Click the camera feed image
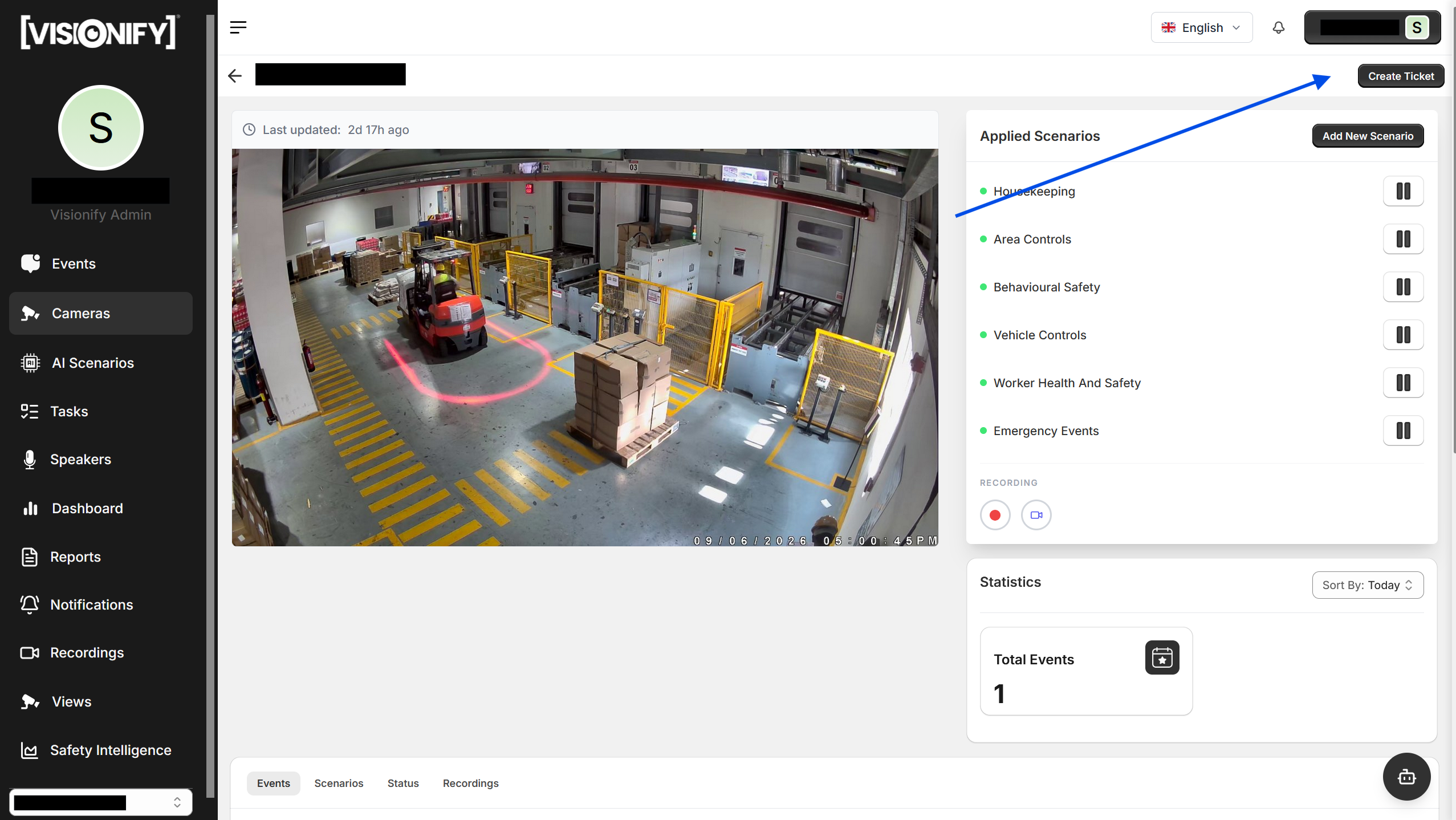The height and width of the screenshot is (820, 1456). pos(585,347)
